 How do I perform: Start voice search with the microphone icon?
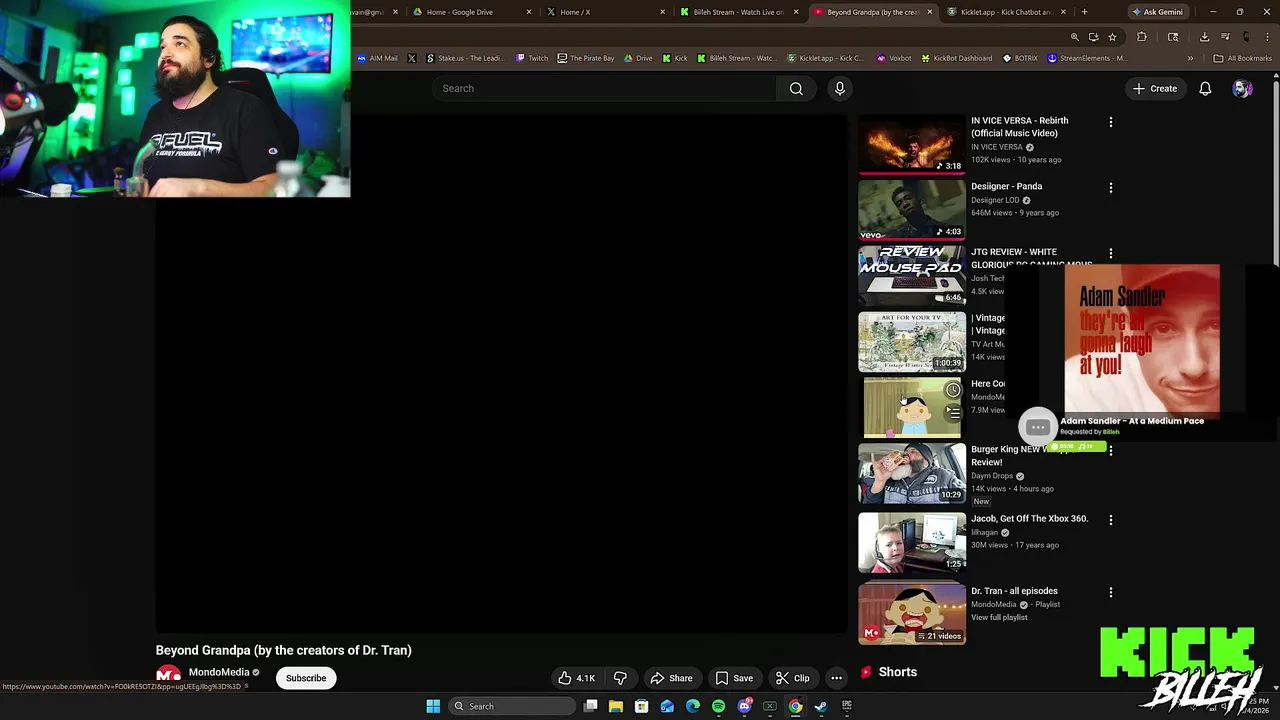[x=840, y=88]
